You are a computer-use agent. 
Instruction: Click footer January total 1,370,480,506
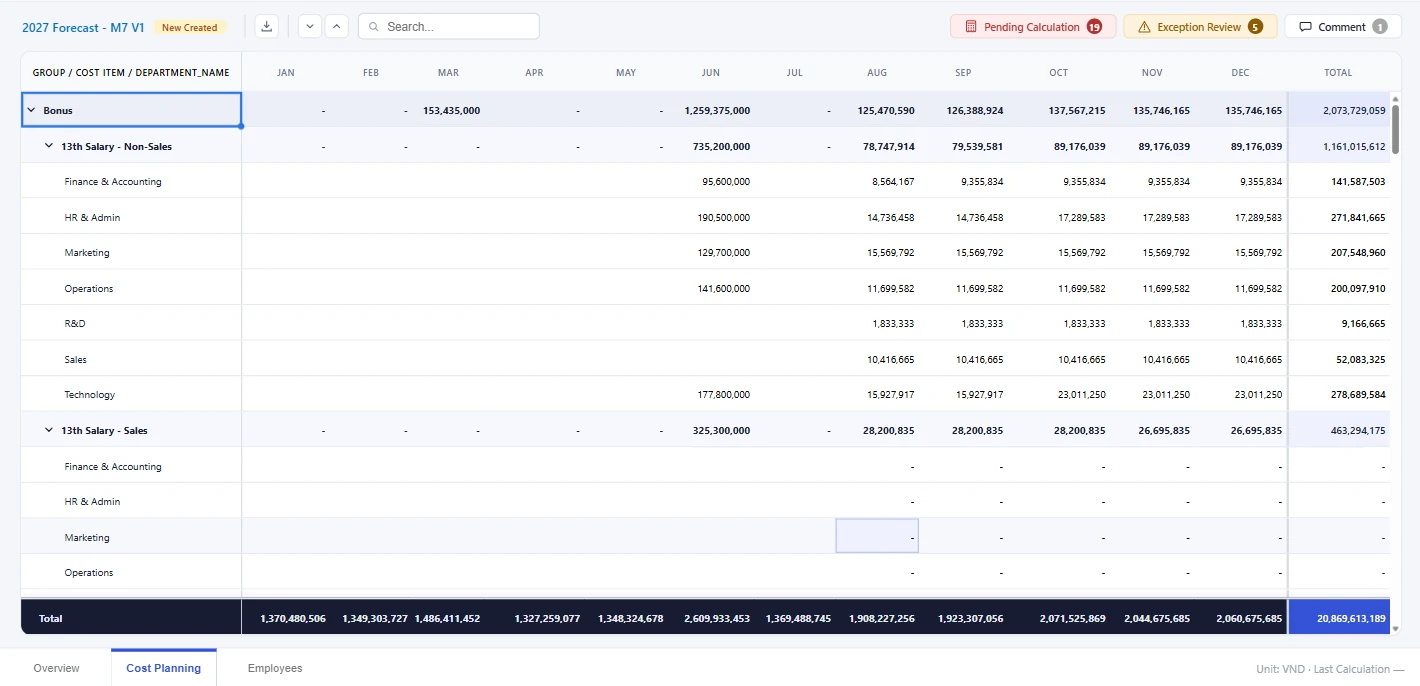[292, 618]
